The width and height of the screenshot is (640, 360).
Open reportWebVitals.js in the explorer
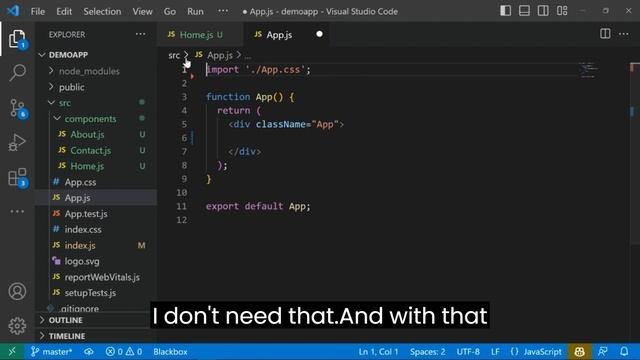tap(102, 277)
